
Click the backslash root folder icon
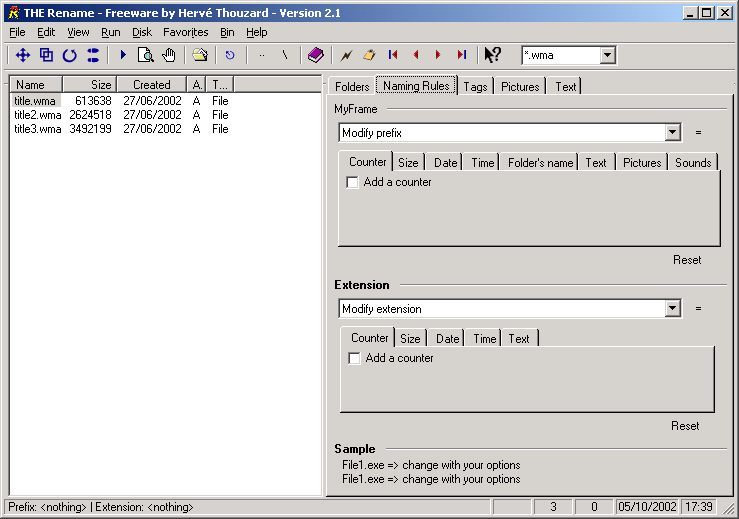[x=285, y=55]
